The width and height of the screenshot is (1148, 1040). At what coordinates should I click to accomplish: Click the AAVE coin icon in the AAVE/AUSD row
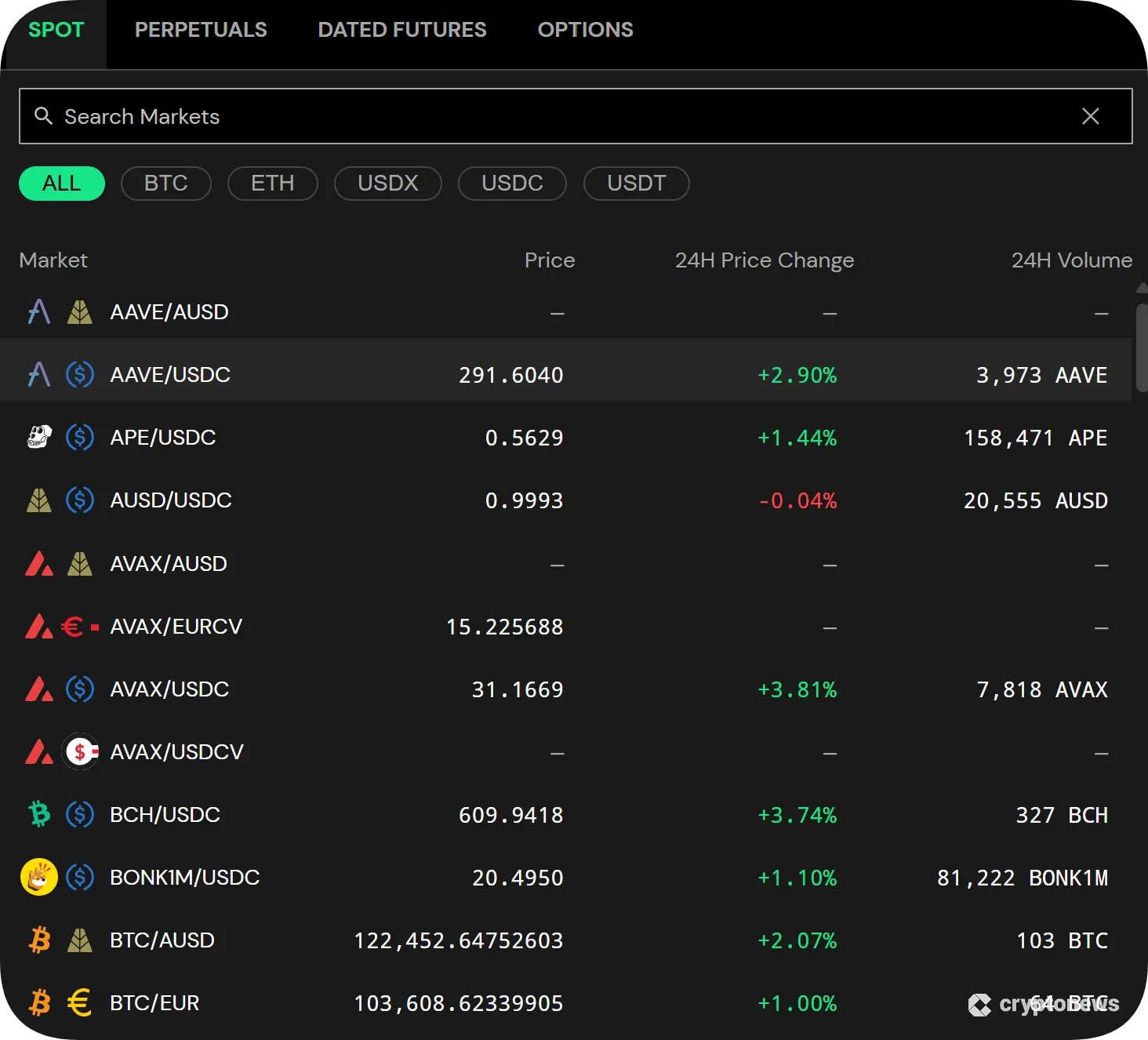click(39, 312)
